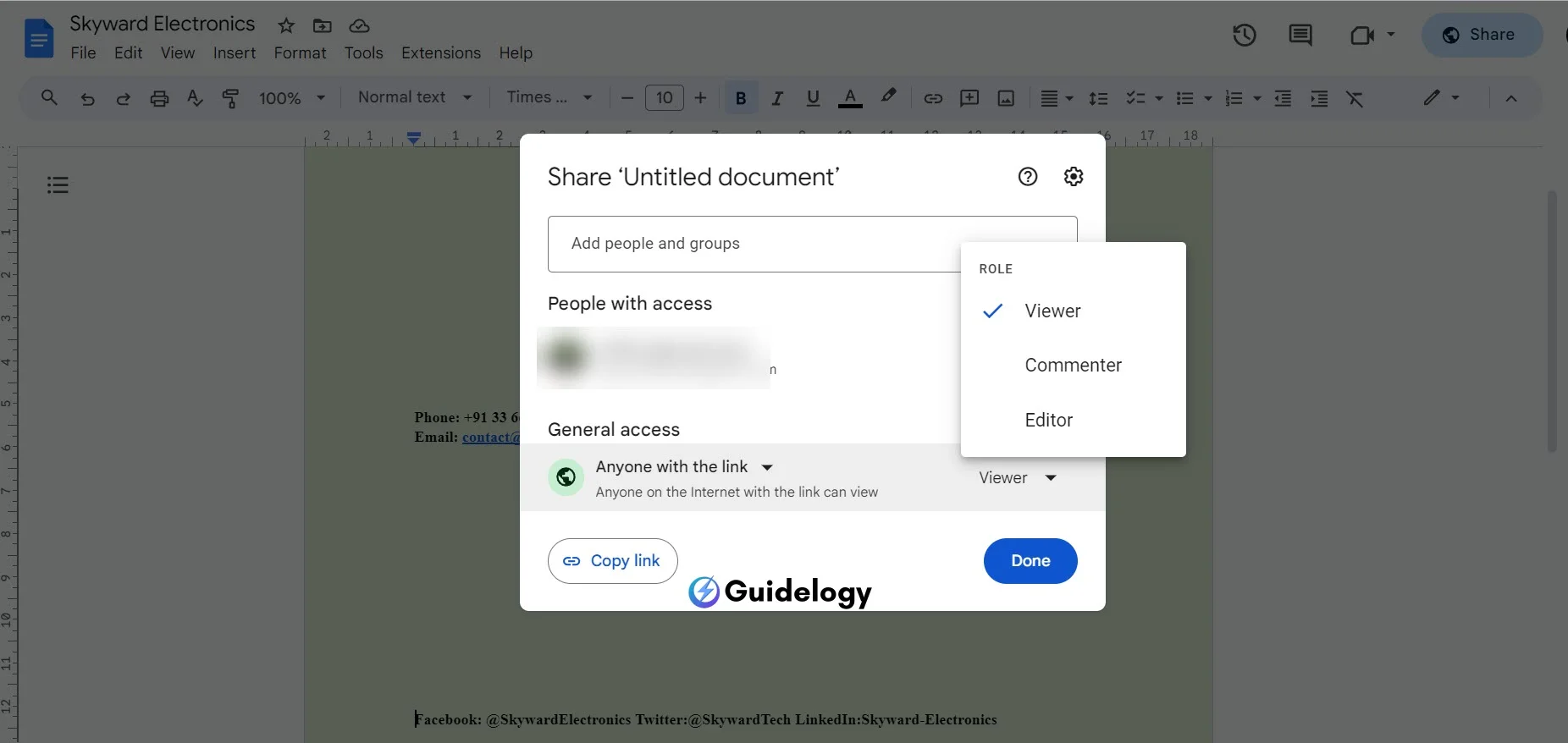Image resolution: width=1568 pixels, height=743 pixels.
Task: Increase font size with plus button
Action: tap(700, 98)
